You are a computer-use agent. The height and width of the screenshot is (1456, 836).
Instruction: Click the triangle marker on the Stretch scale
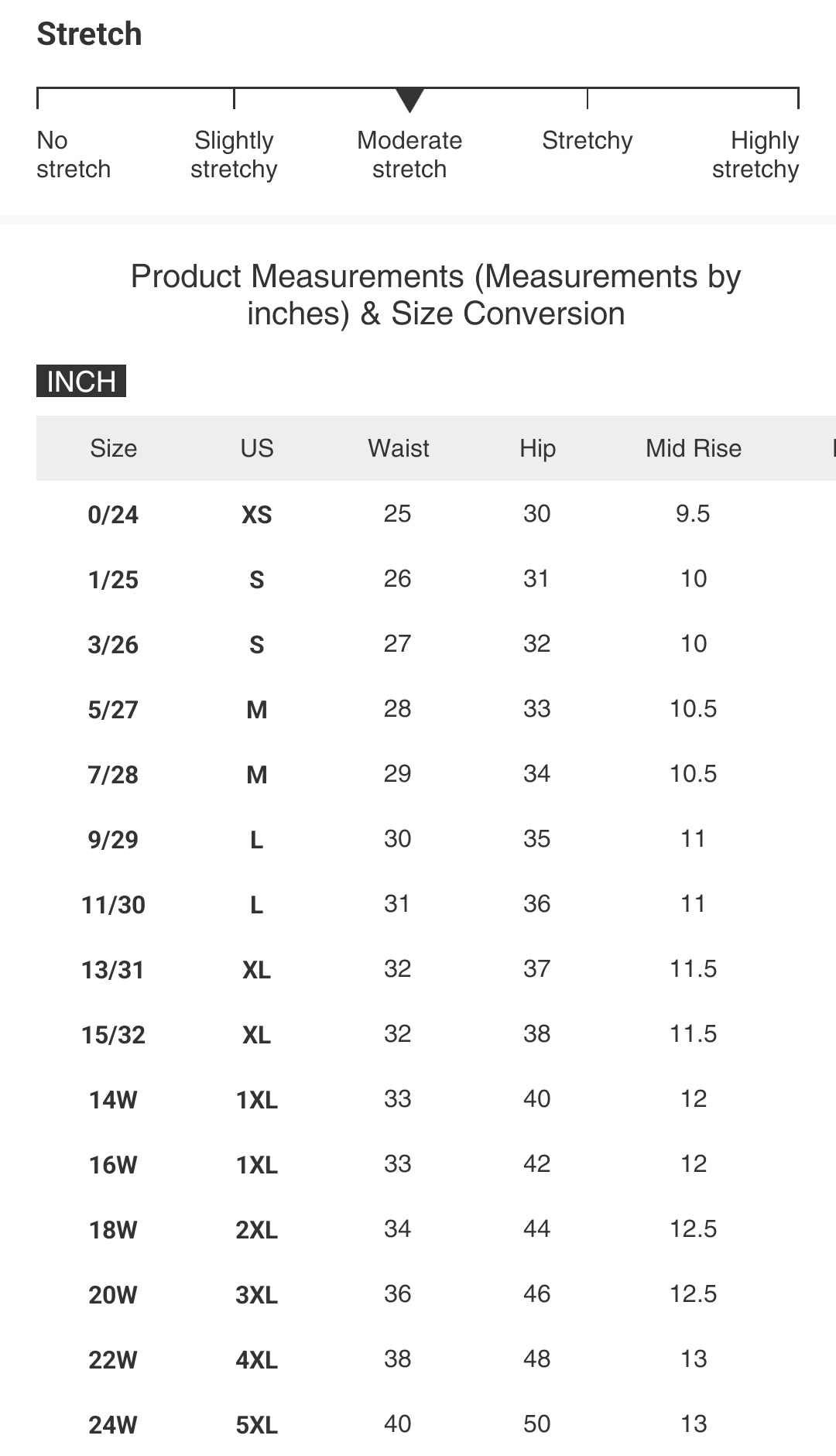[x=409, y=99]
